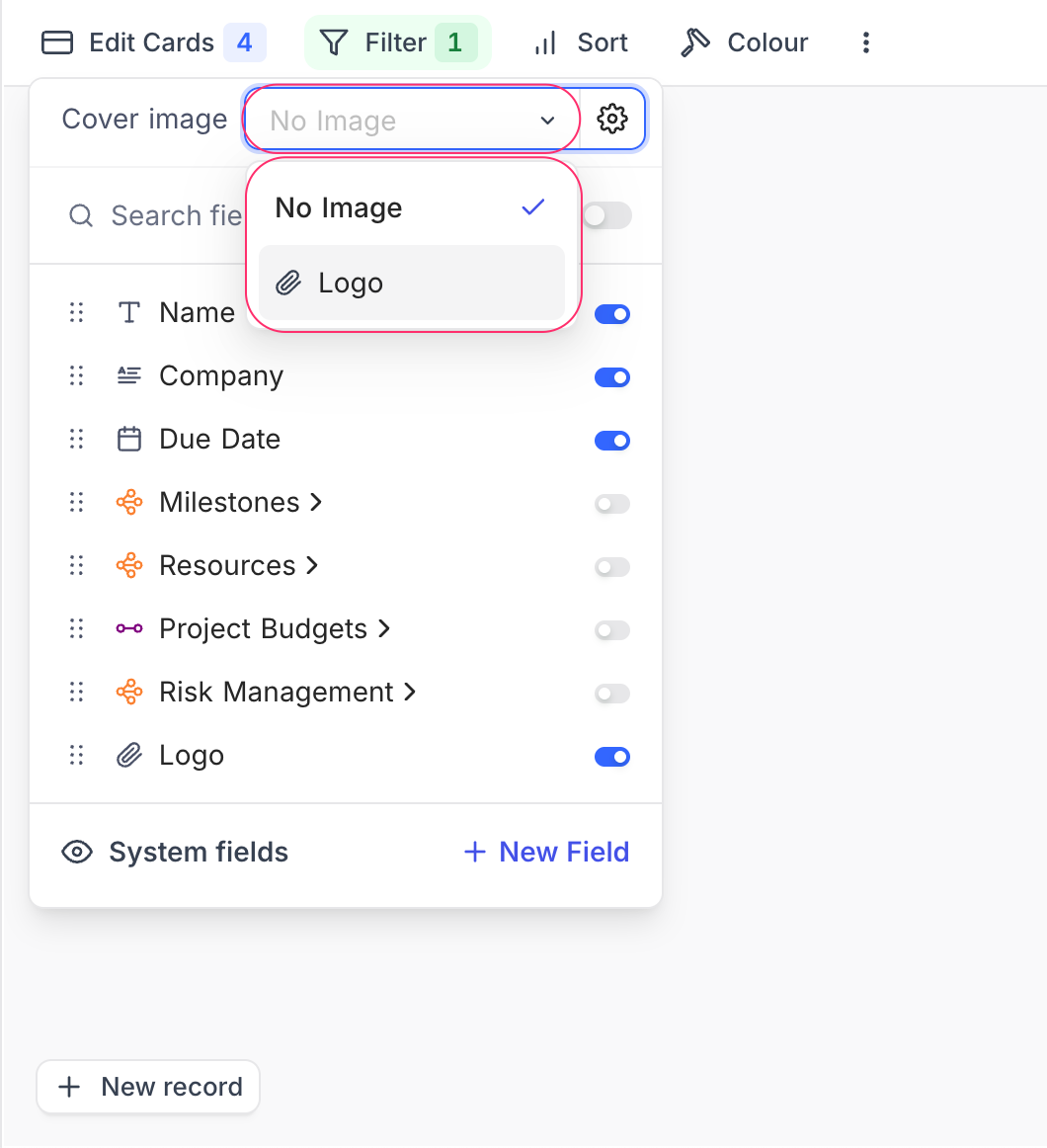Image resolution: width=1047 pixels, height=1148 pixels.
Task: Click the New record button
Action: [147, 1087]
